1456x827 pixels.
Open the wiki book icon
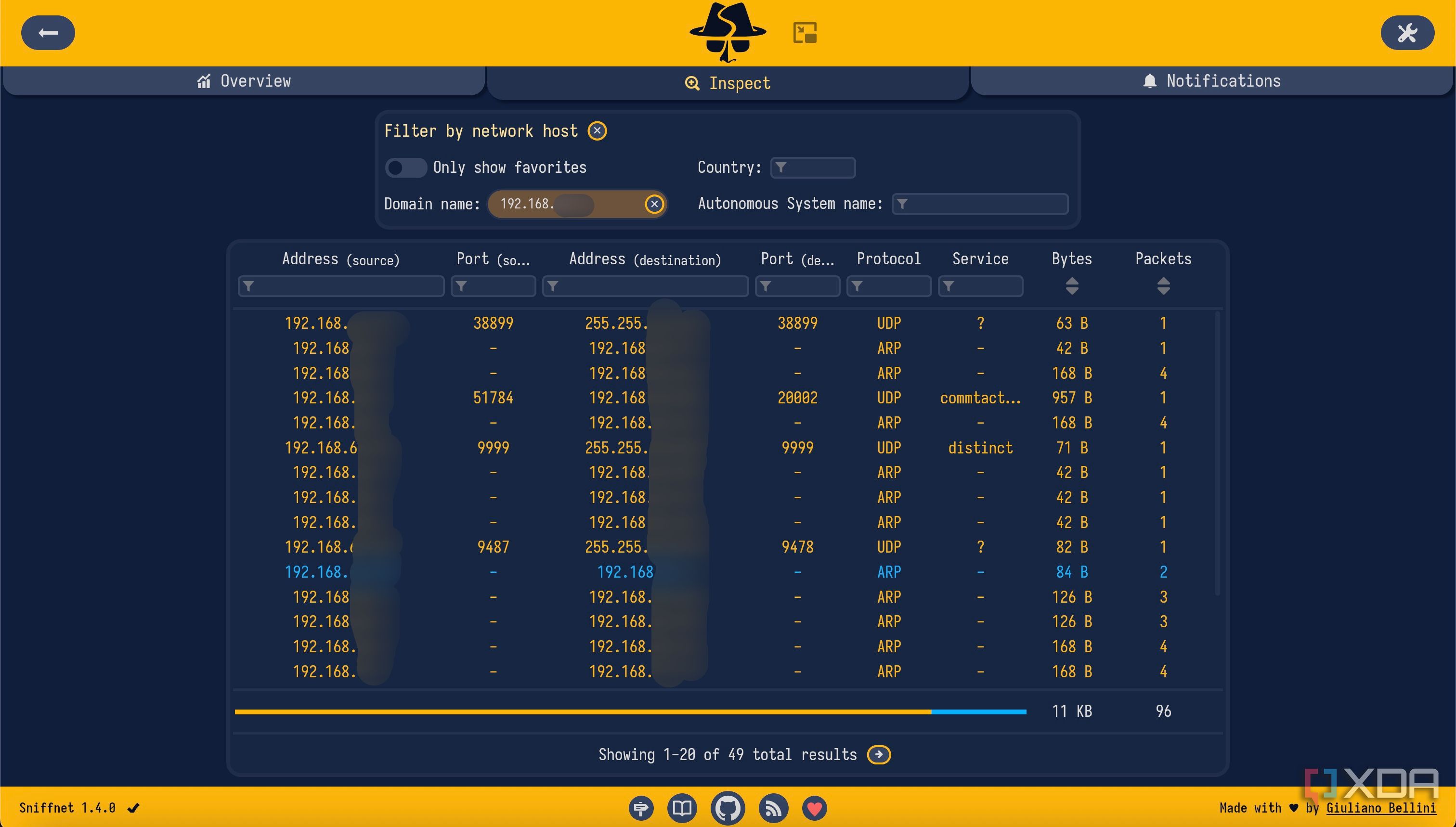pyautogui.click(x=682, y=808)
